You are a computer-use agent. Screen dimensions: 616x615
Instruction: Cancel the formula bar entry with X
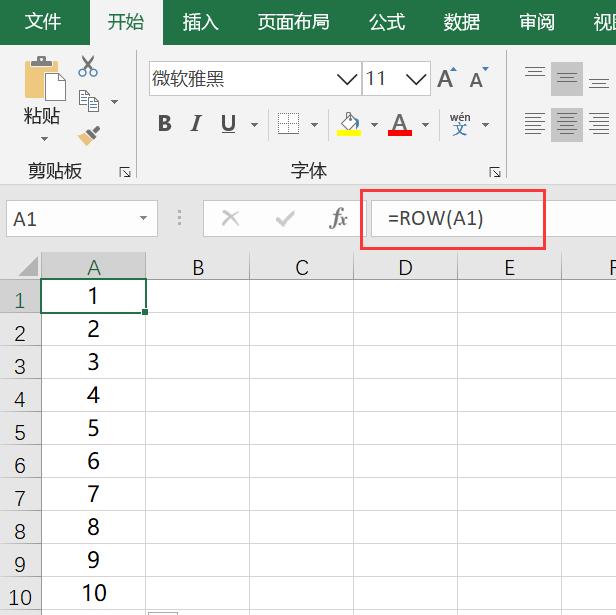[x=230, y=218]
